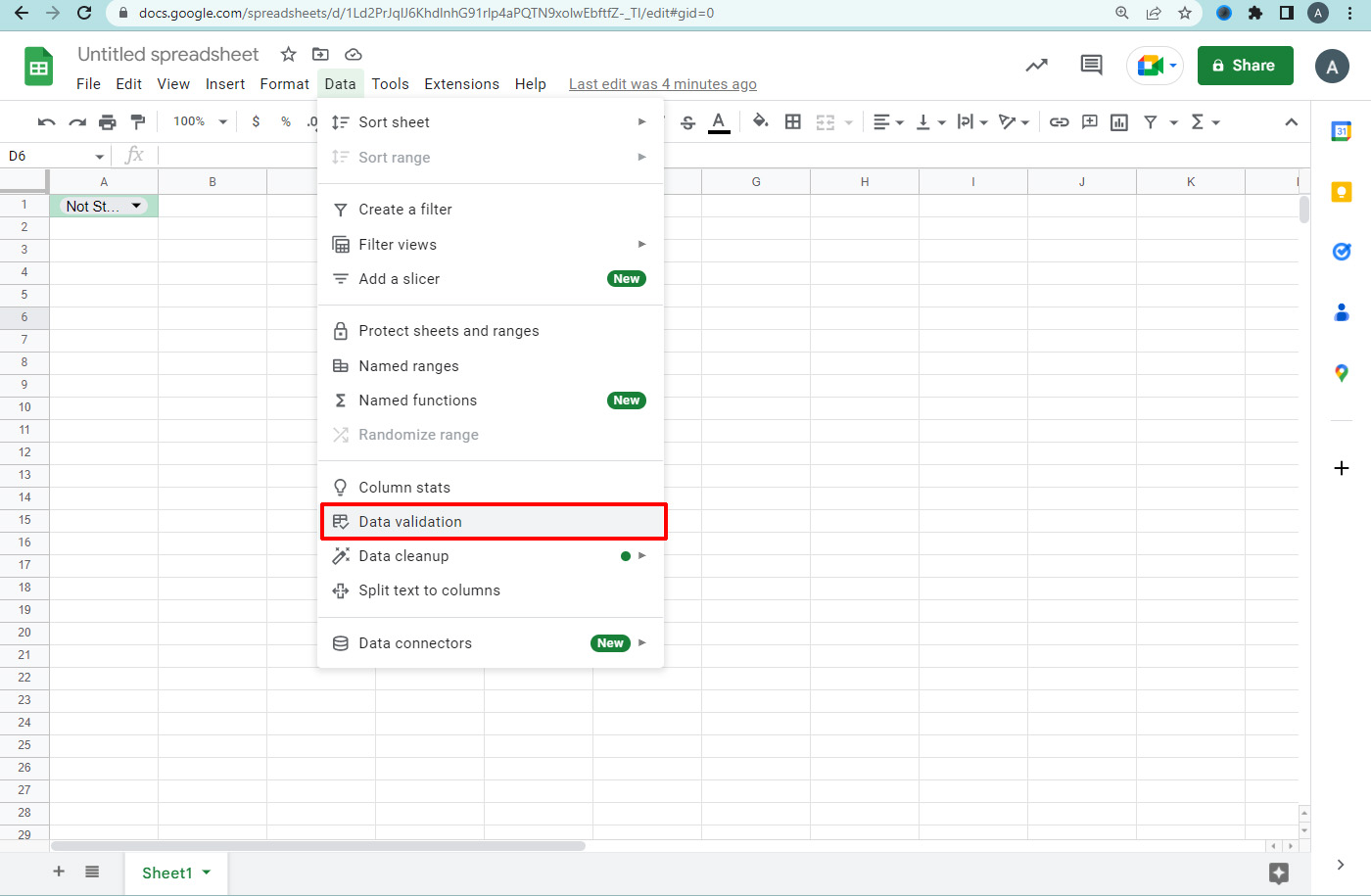Image resolution: width=1371 pixels, height=896 pixels.
Task: Open the borders tool
Action: [x=793, y=122]
